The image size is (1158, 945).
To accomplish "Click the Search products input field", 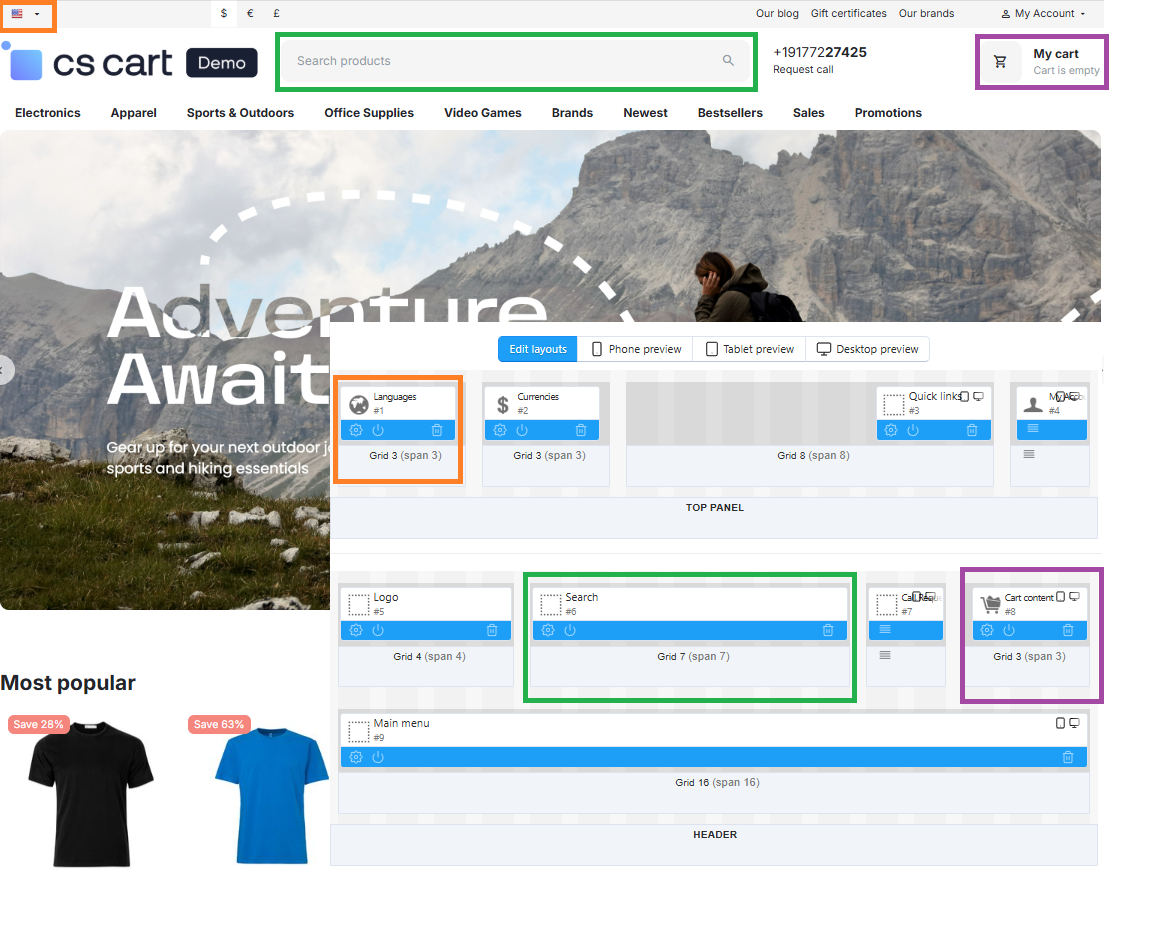I will (516, 61).
